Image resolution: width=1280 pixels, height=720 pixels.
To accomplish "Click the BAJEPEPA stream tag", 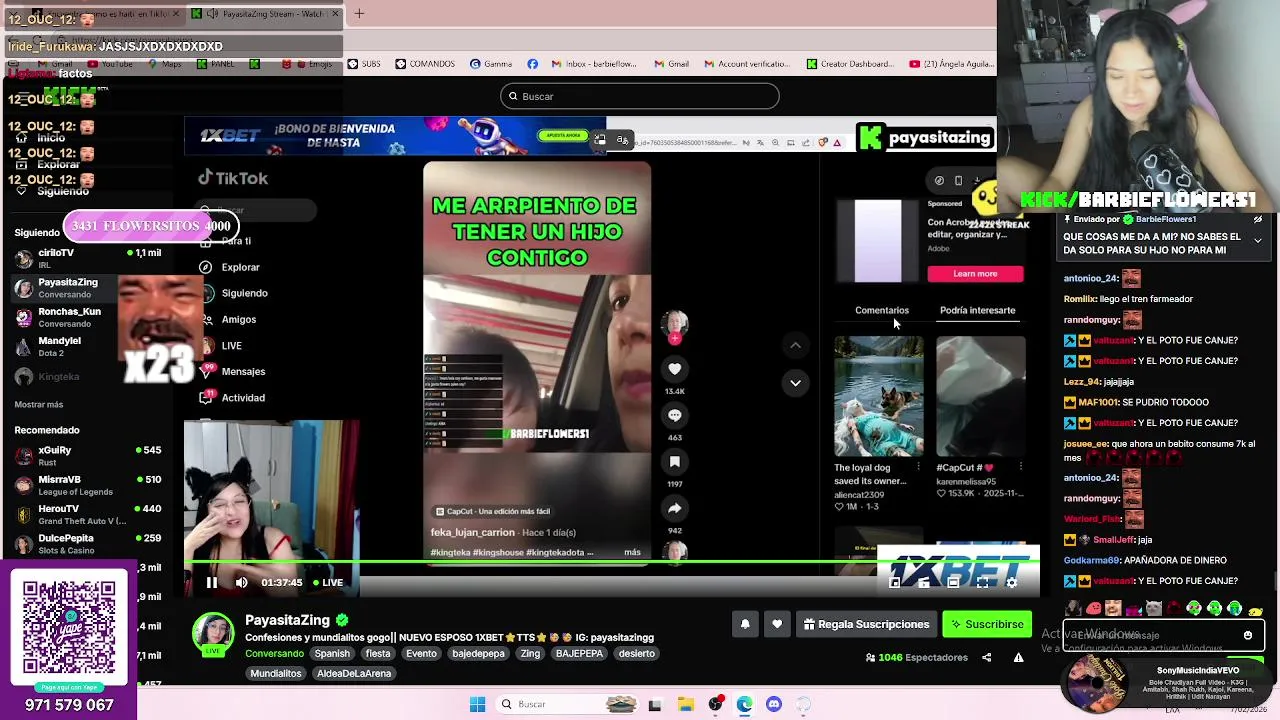I will [x=579, y=654].
